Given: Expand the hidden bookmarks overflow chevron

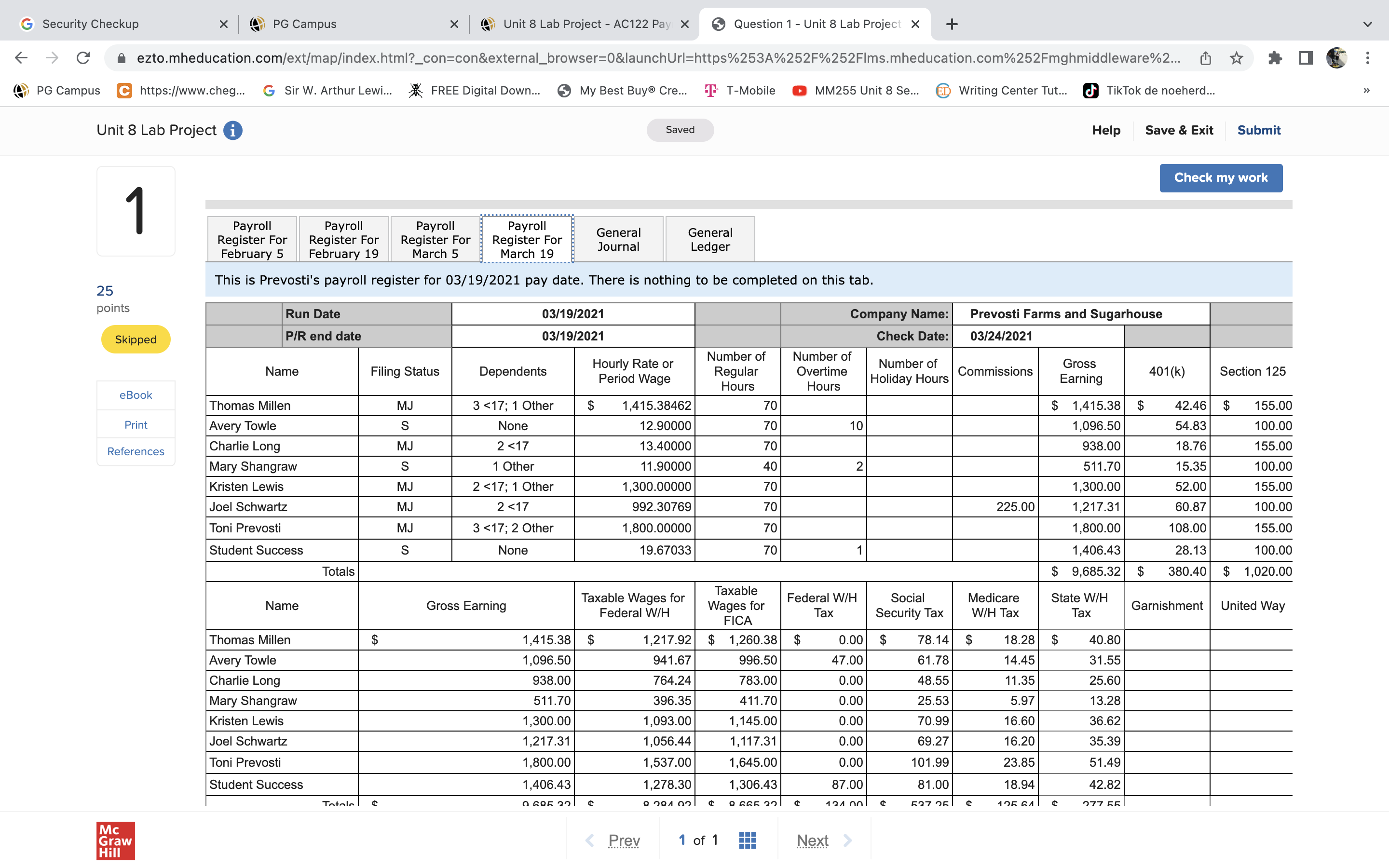Looking at the screenshot, I should point(1366,90).
